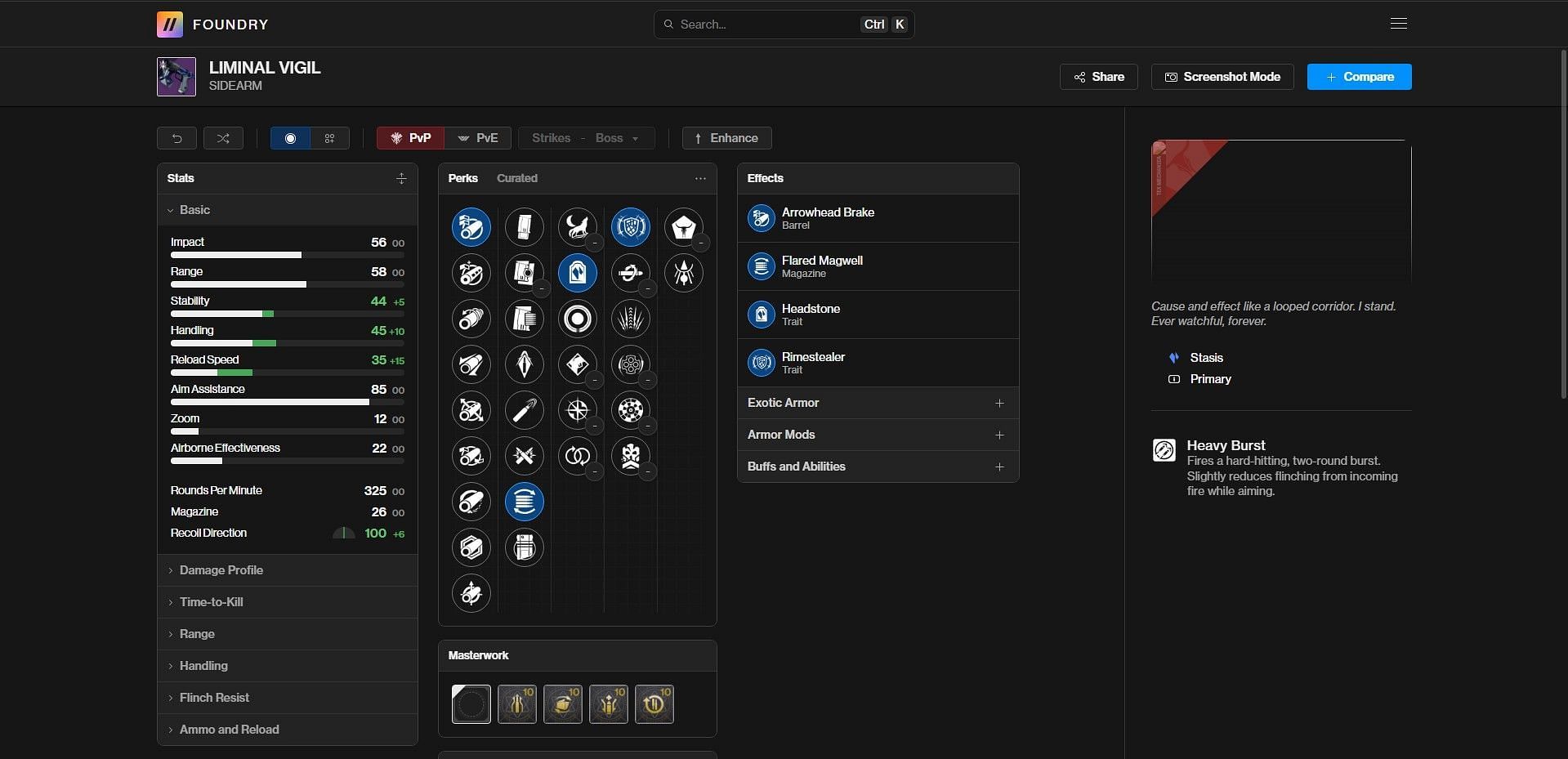Switch to PvE mode

click(478, 138)
